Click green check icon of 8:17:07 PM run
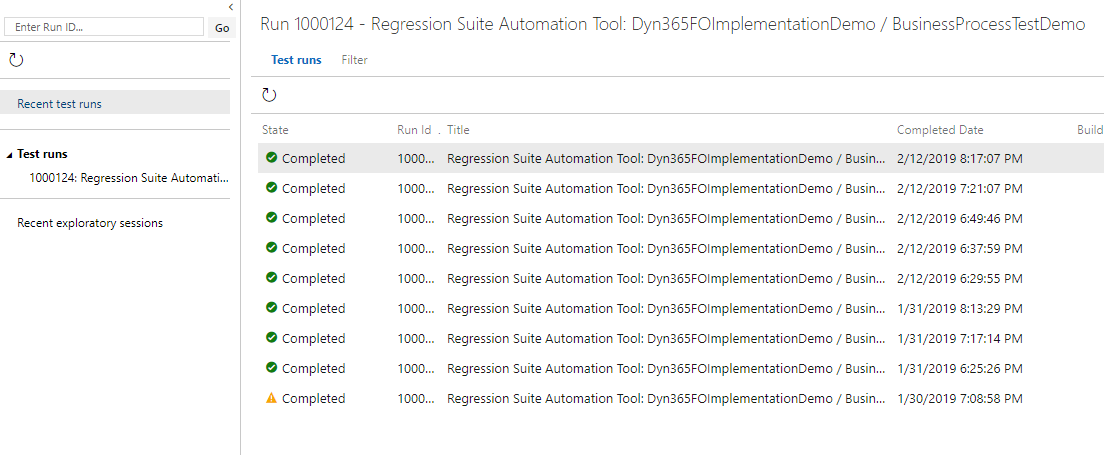The height and width of the screenshot is (455, 1104). 271,158
